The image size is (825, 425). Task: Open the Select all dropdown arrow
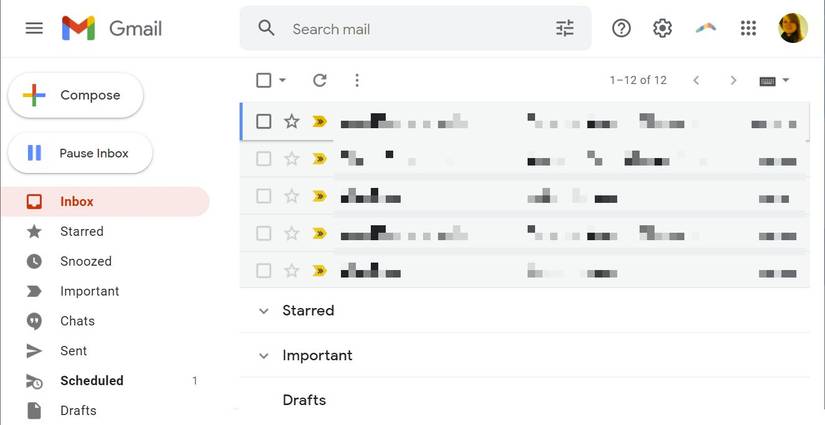[283, 80]
